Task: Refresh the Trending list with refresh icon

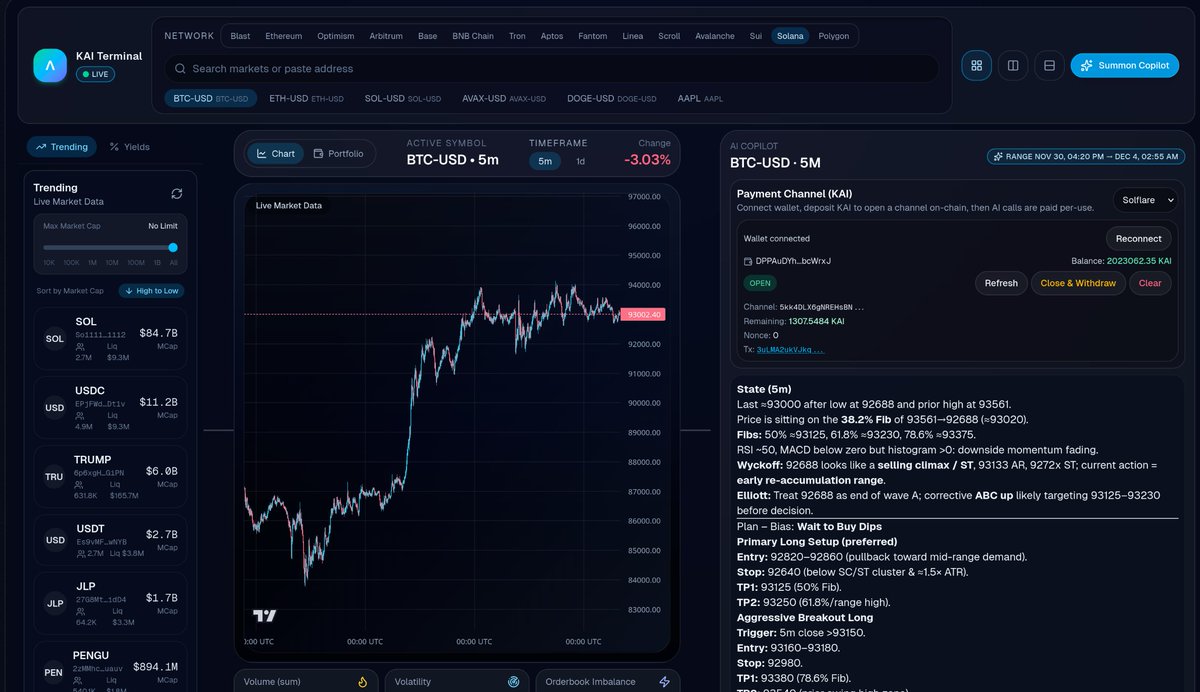Action: coord(177,193)
